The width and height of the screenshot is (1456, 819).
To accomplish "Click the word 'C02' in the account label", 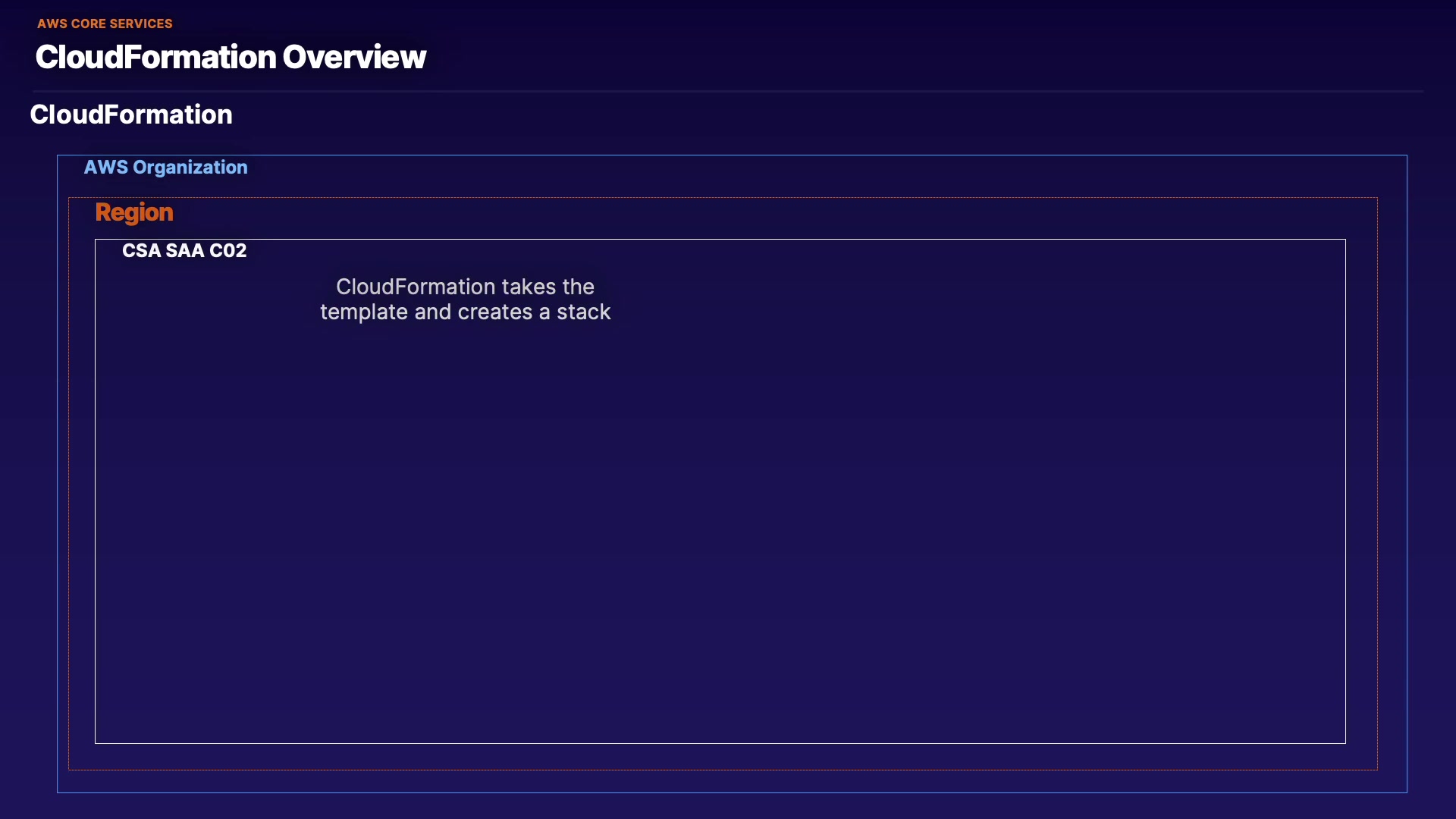I will click(x=227, y=251).
